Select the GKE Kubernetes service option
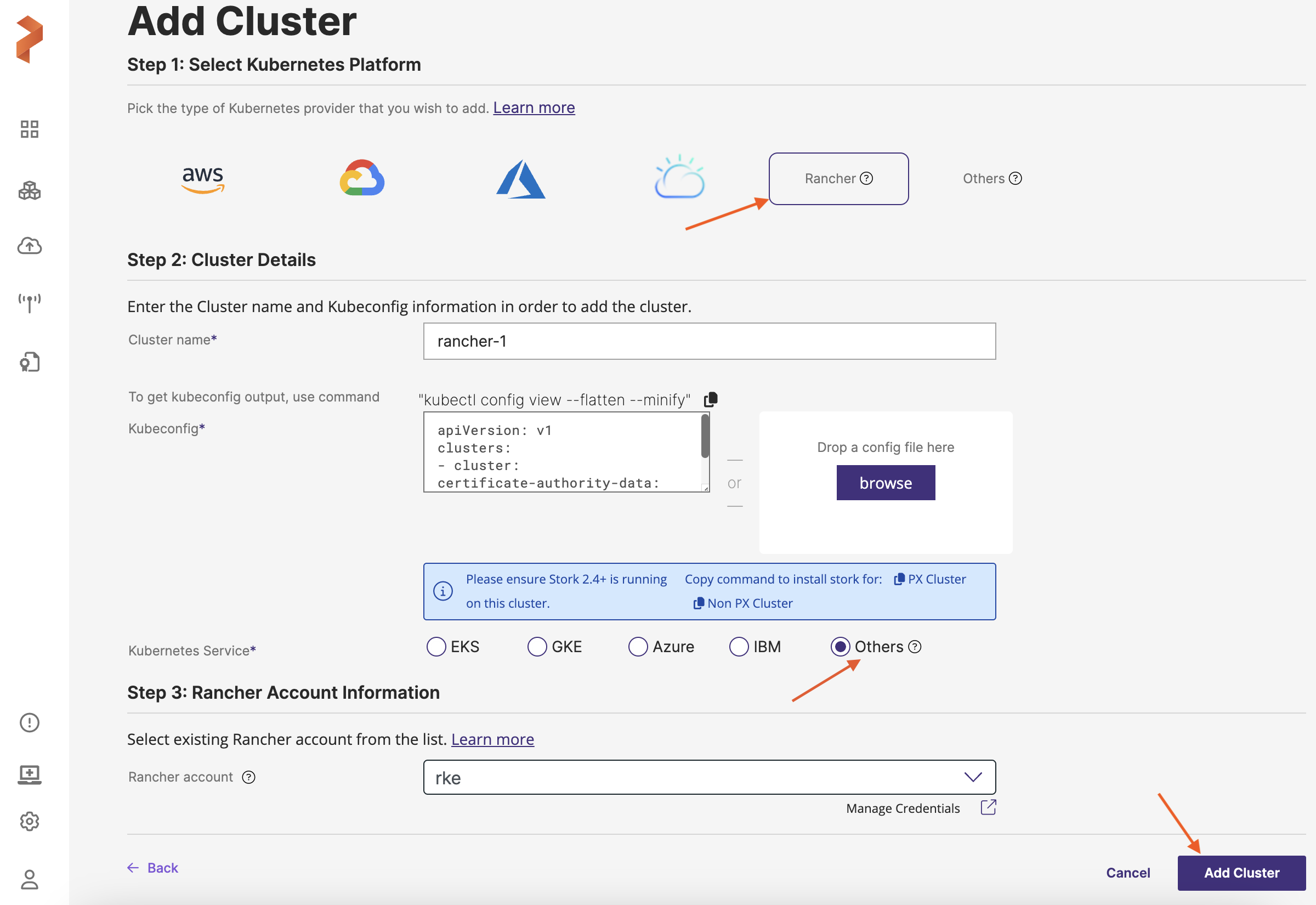The width and height of the screenshot is (1316, 905). tap(537, 647)
